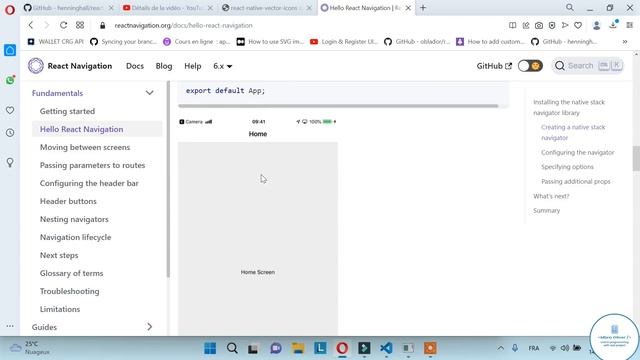Open the Speed Dial grid icon
Viewport: 640px width, 360px height.
pos(80,25)
